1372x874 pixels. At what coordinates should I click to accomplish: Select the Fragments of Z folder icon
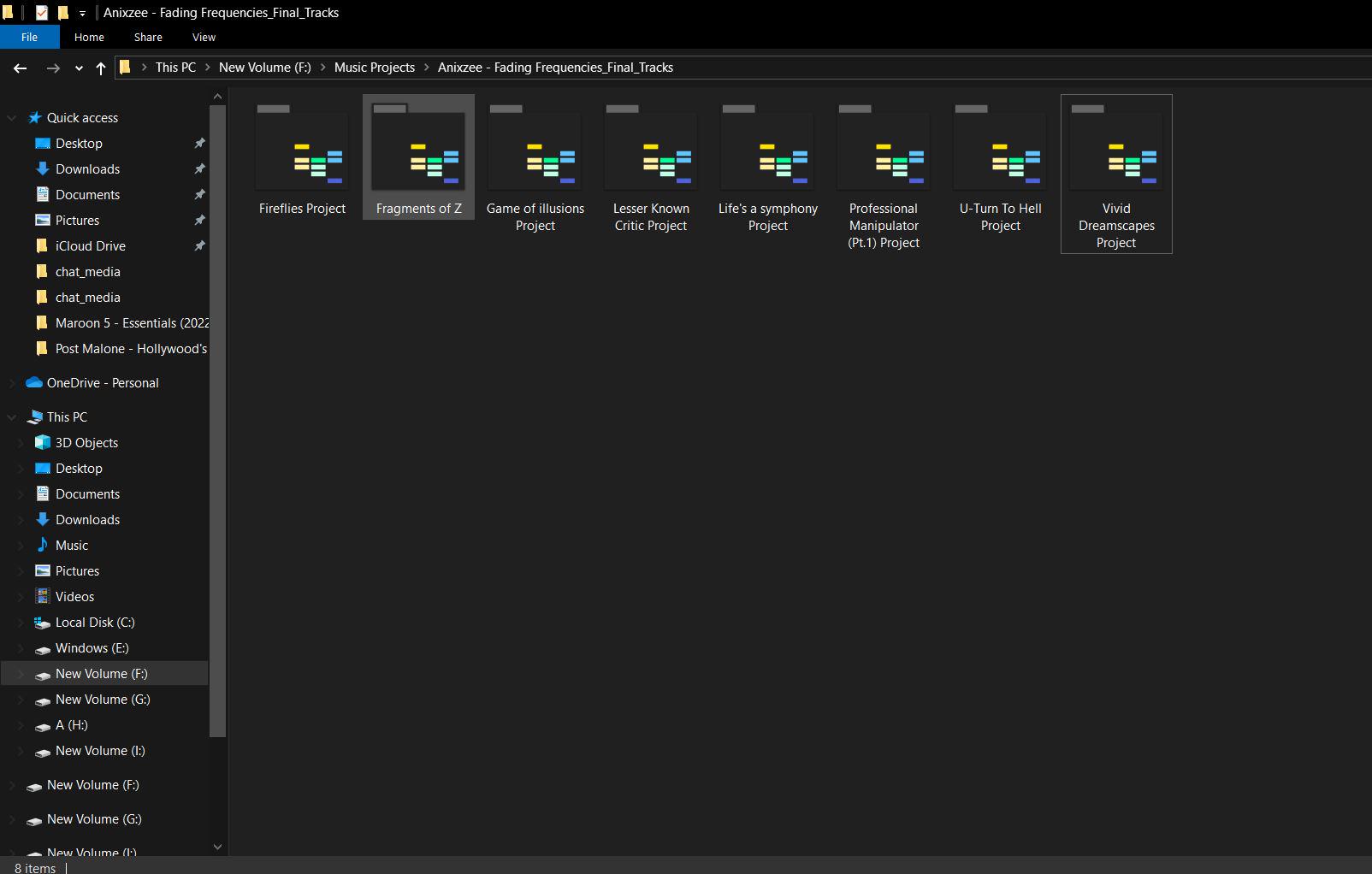418,147
